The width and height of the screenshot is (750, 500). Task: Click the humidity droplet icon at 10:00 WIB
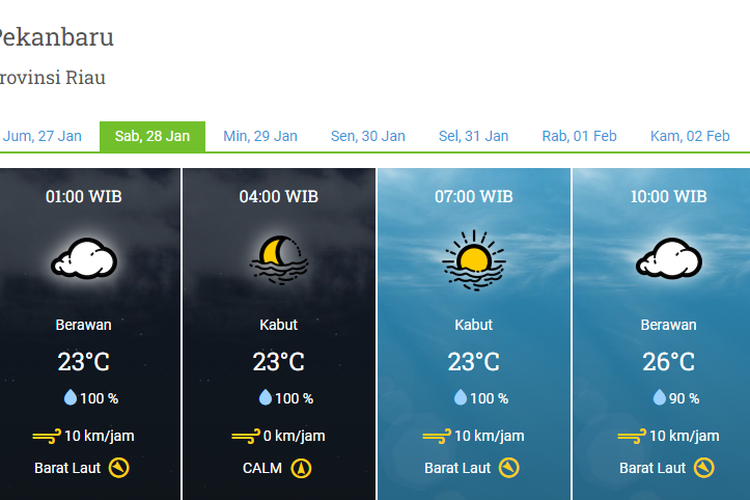point(659,398)
